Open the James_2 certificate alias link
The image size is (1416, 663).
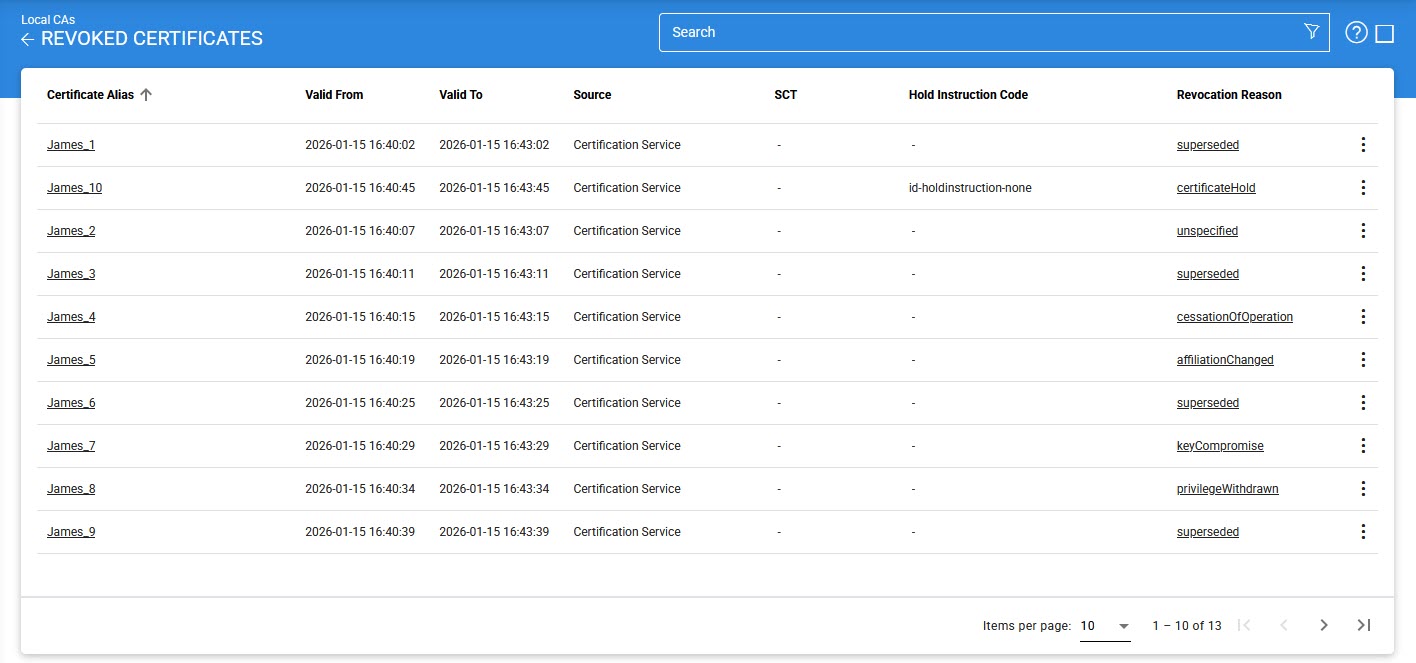coord(71,231)
